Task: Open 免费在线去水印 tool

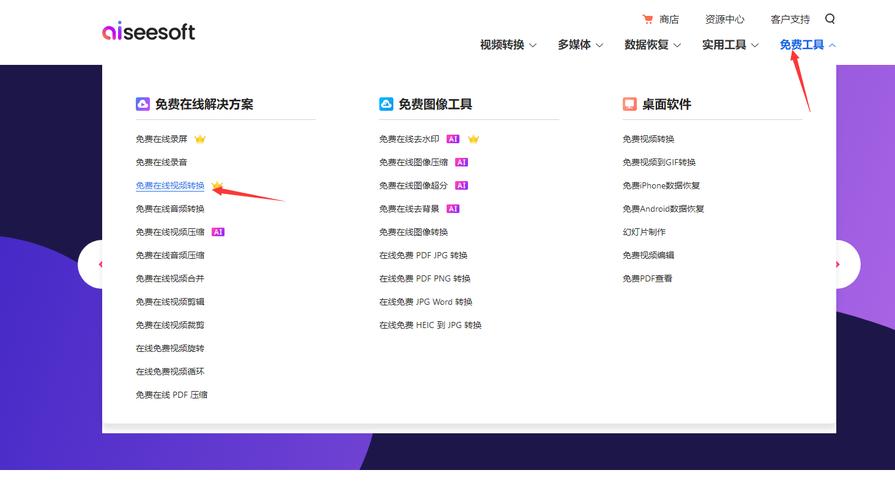Action: 409,139
